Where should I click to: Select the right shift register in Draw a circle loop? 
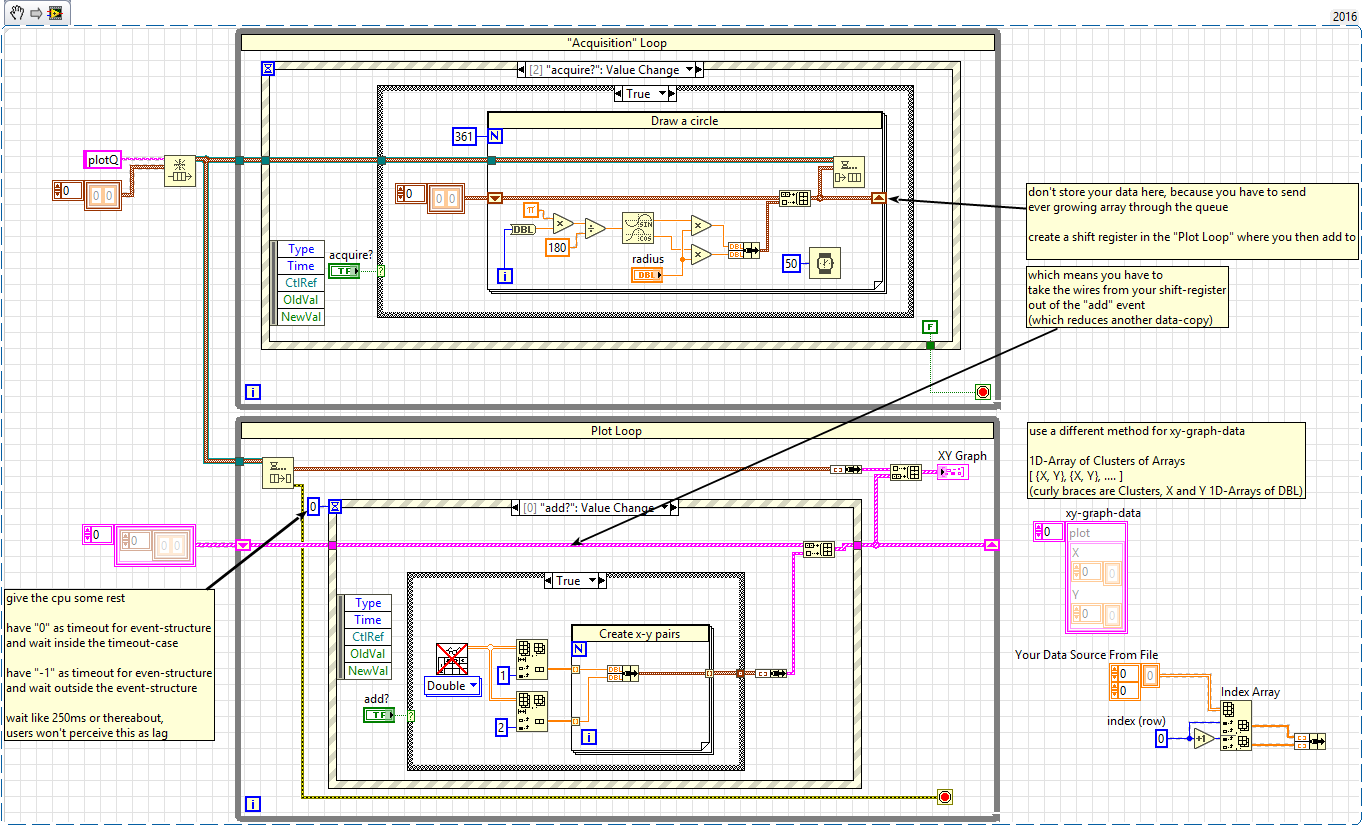pyautogui.click(x=877, y=198)
